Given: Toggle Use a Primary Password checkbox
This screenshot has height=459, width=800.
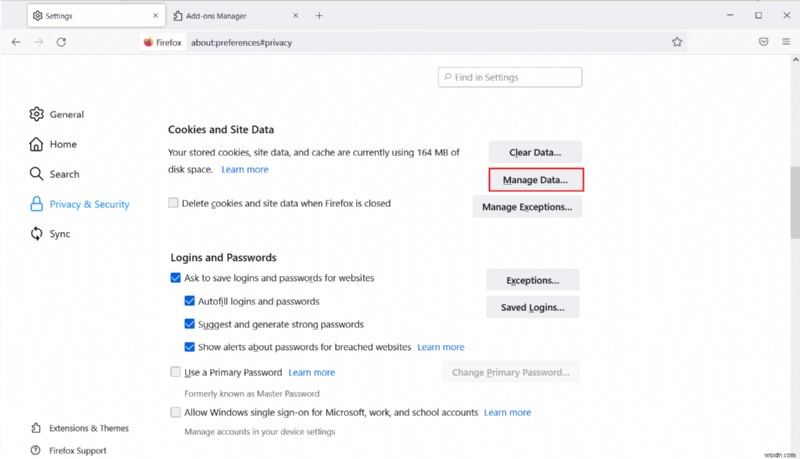Looking at the screenshot, I should pos(176,372).
